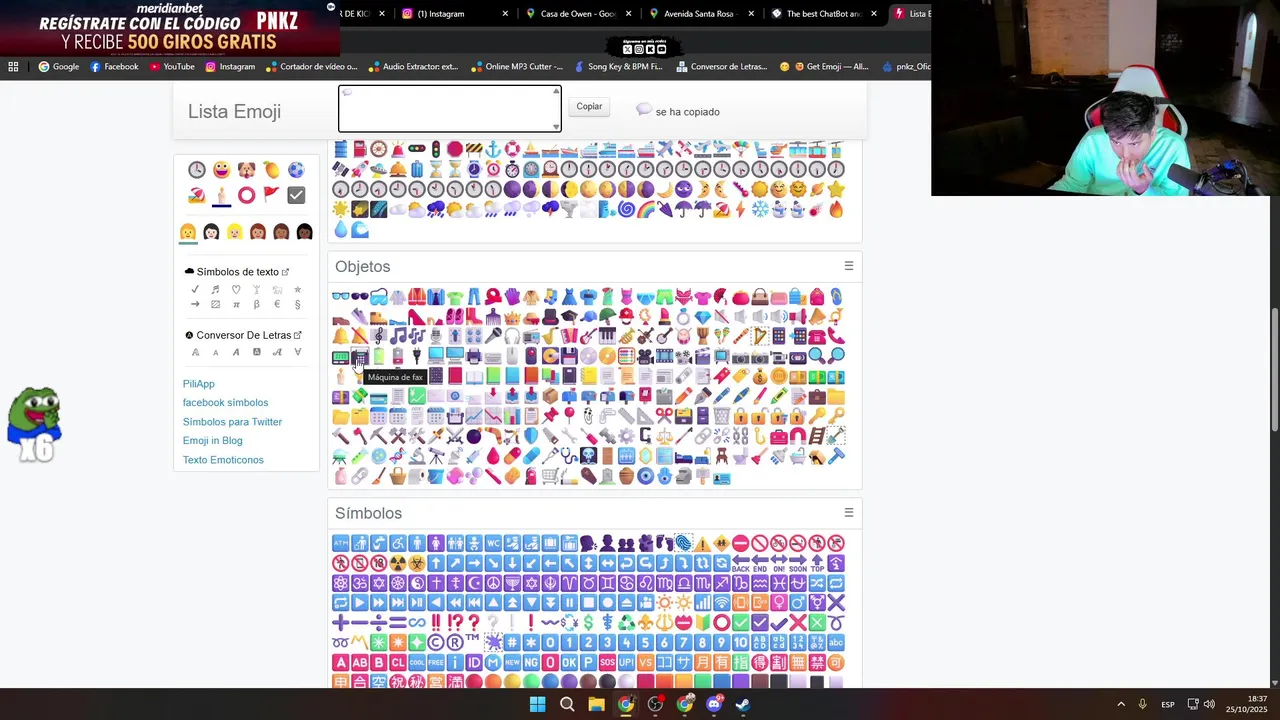Screen dimensions: 1280x720
Task: Click the recycling symbol emoji
Action: [x=626, y=621]
